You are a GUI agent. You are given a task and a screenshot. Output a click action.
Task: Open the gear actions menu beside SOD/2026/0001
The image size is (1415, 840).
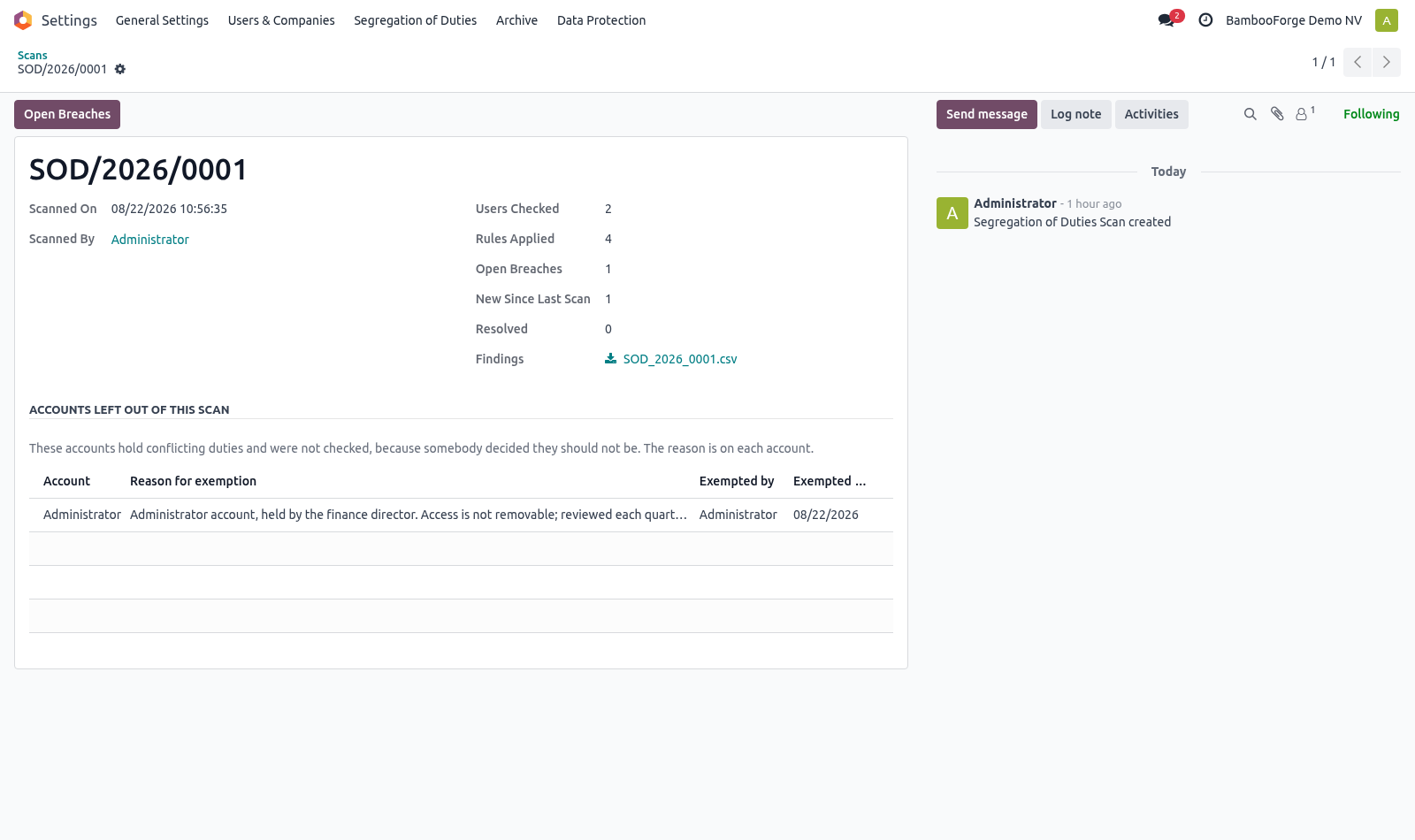click(x=120, y=69)
